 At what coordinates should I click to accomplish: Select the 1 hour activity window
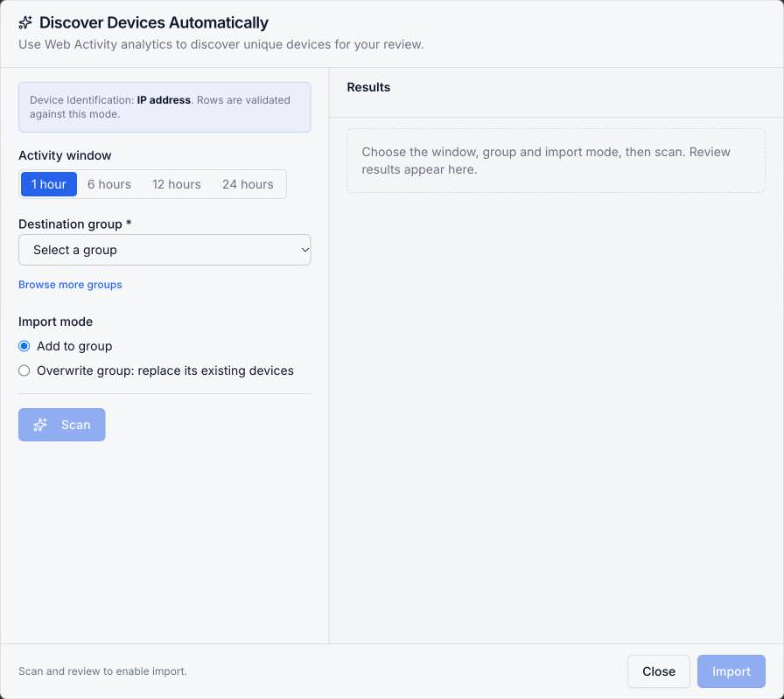pyautogui.click(x=48, y=184)
